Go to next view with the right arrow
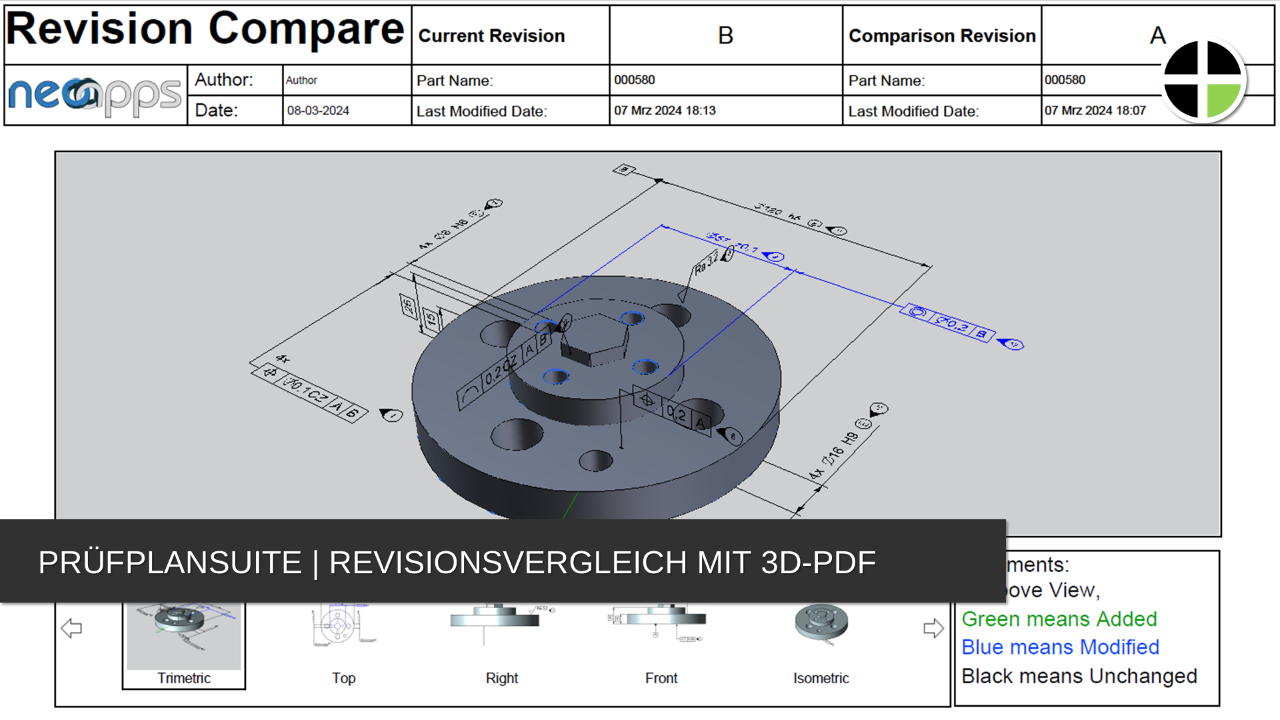Screen dimensions: 1280x720 click(x=933, y=628)
